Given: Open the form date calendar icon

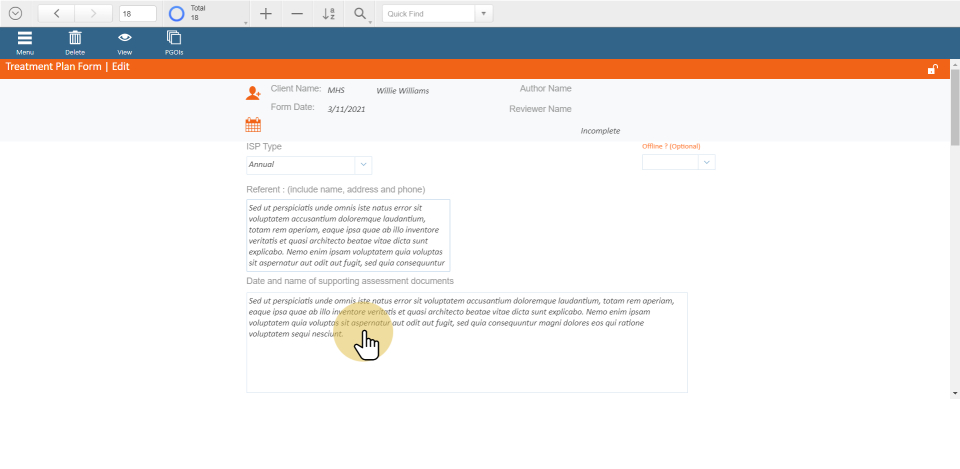Looking at the screenshot, I should [x=253, y=125].
